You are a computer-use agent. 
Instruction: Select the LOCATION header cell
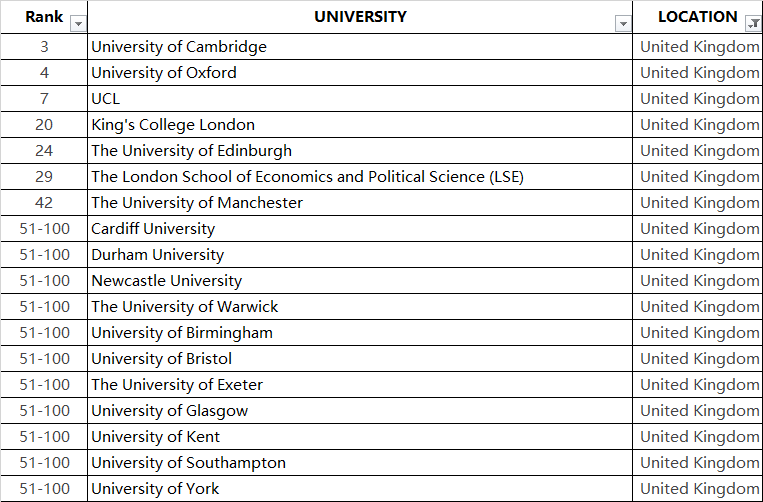[x=696, y=17]
